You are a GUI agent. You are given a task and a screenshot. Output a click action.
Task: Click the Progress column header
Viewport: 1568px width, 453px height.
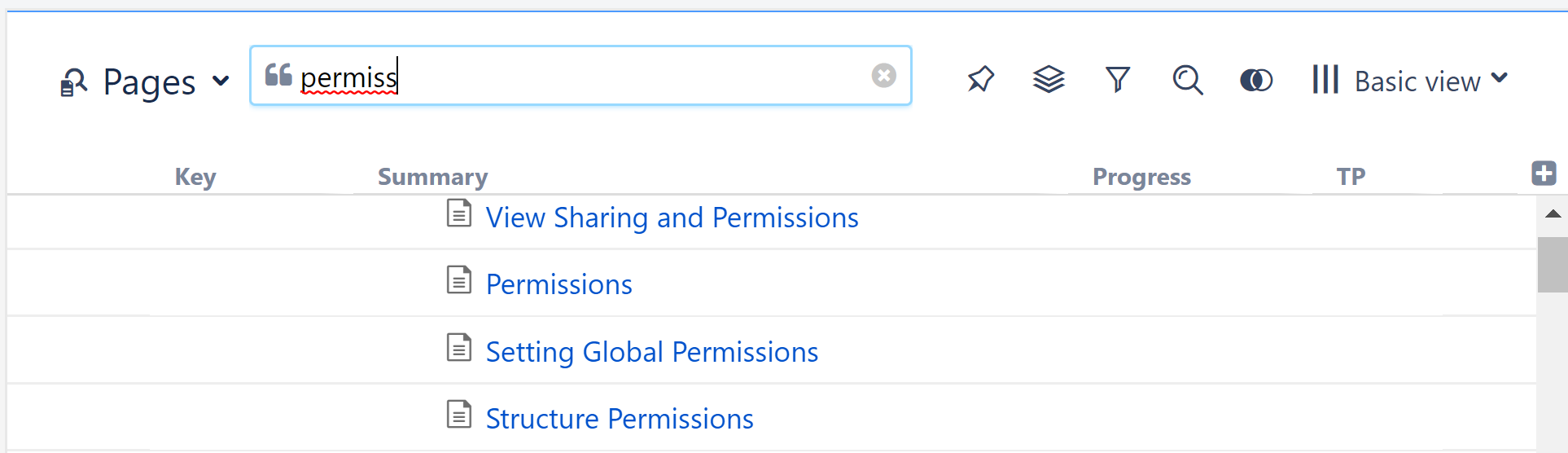coord(1141,177)
